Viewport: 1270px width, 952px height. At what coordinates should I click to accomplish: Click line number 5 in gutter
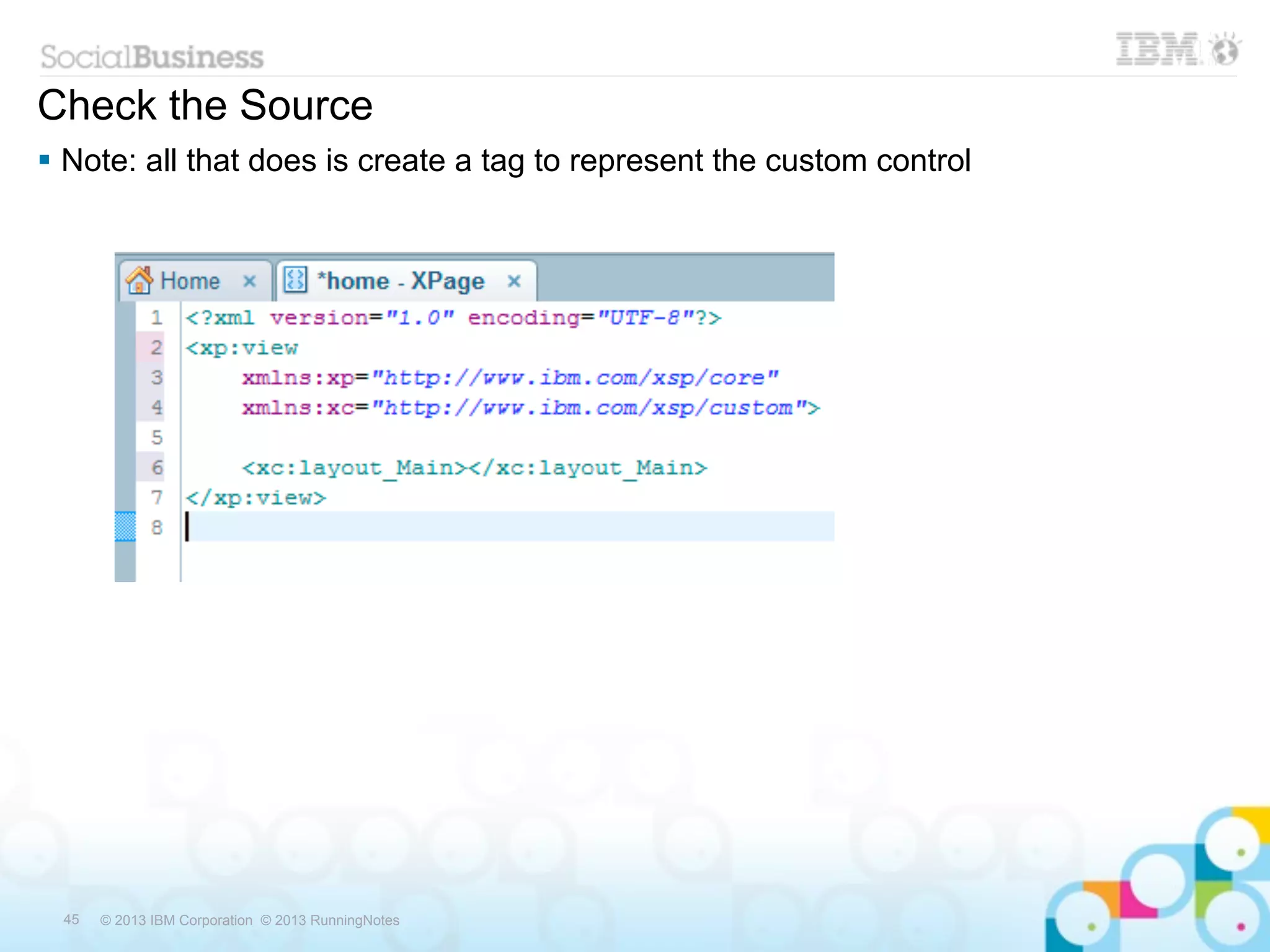click(x=157, y=438)
